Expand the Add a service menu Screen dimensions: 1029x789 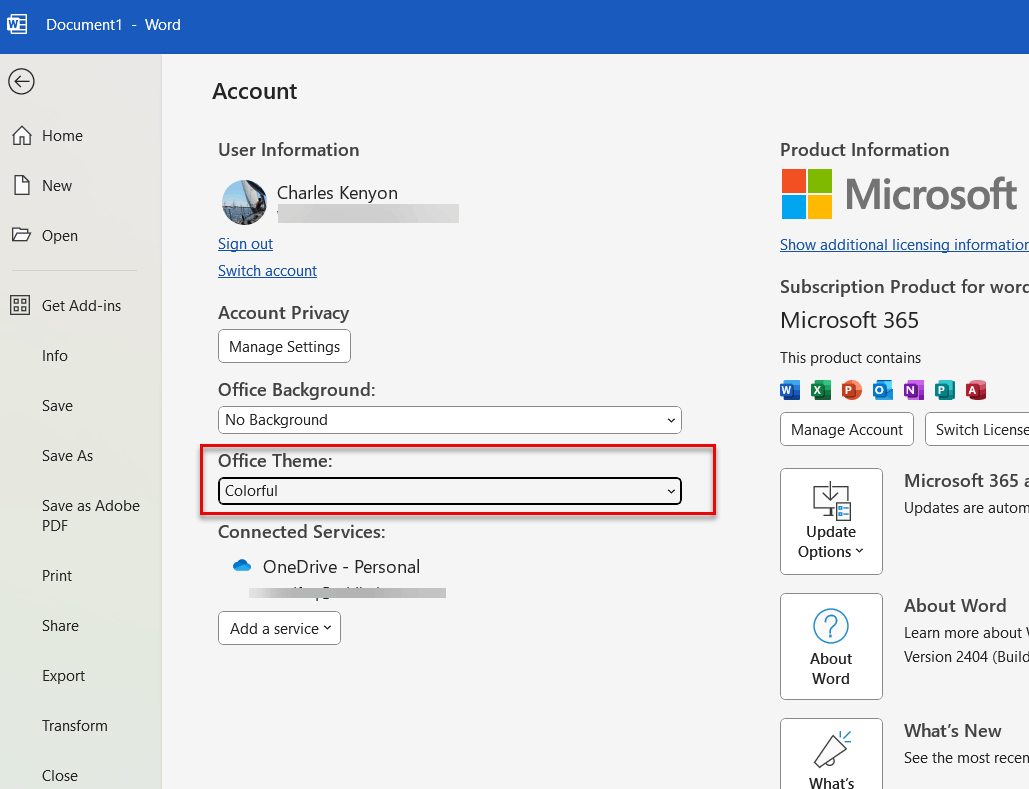point(280,628)
